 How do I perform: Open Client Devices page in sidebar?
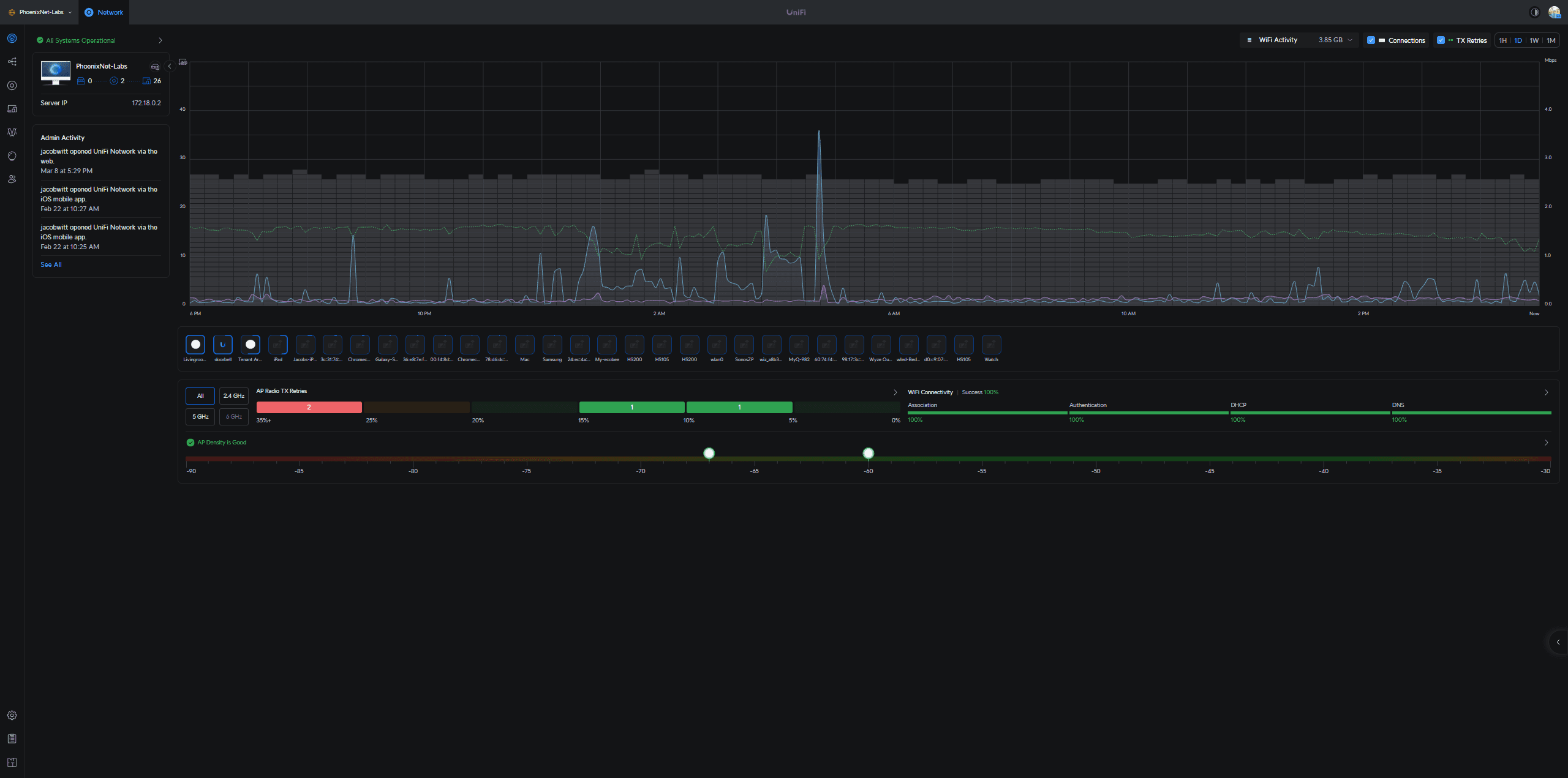[12, 109]
